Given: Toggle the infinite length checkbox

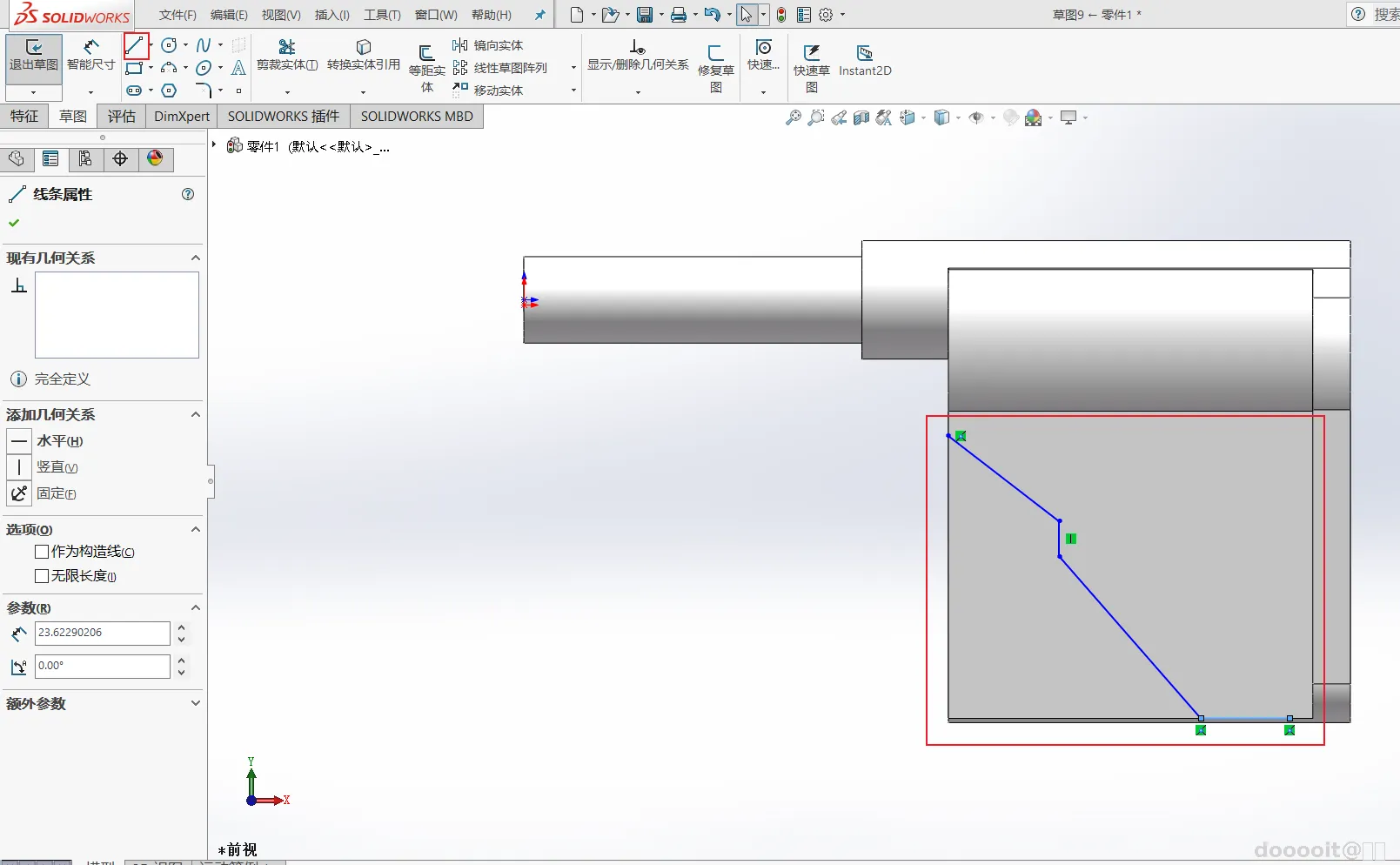Looking at the screenshot, I should pyautogui.click(x=42, y=576).
